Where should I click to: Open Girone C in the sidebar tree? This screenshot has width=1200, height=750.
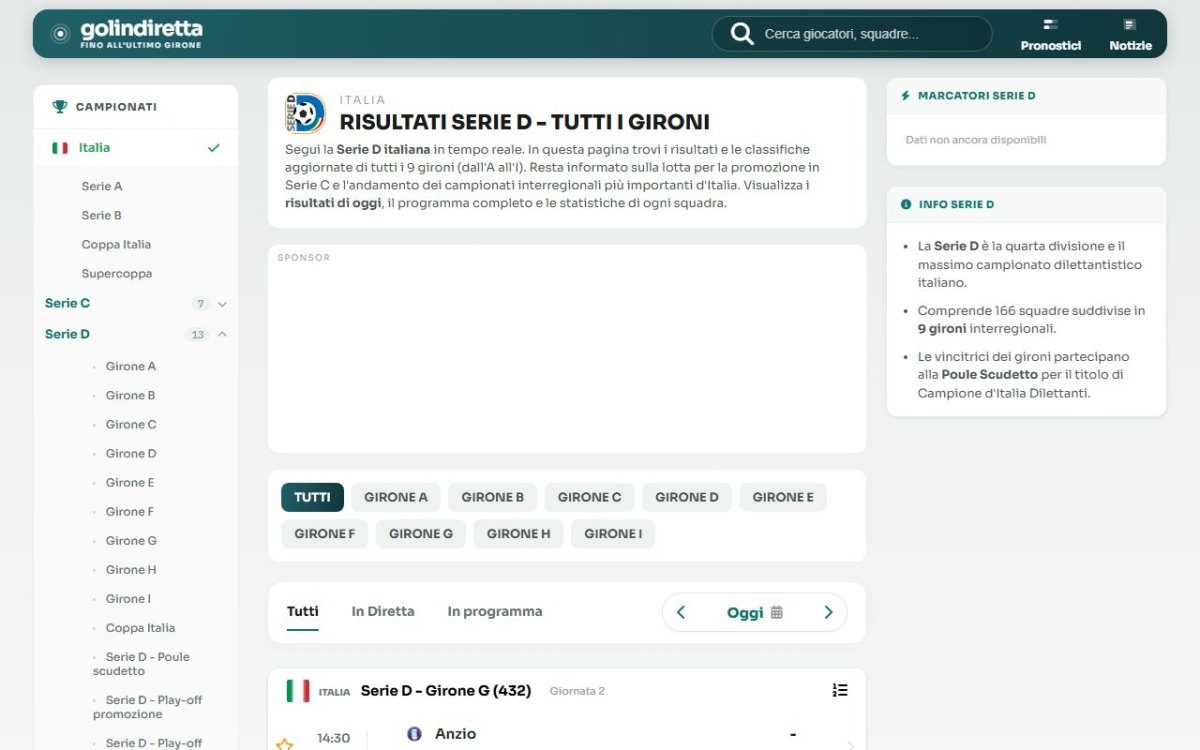click(x=131, y=425)
